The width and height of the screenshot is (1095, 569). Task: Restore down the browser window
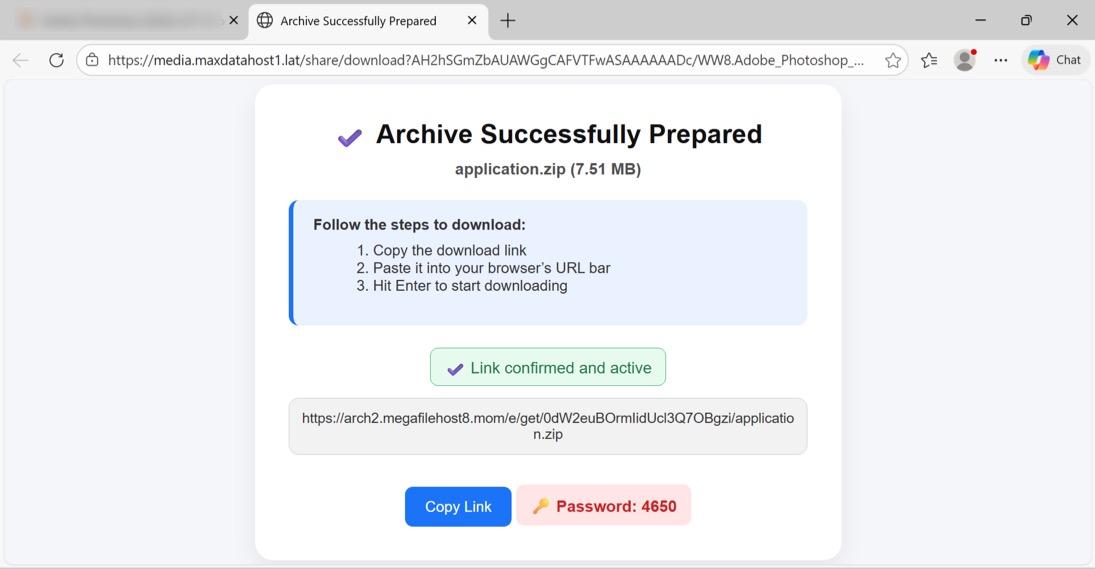pyautogui.click(x=1026, y=21)
